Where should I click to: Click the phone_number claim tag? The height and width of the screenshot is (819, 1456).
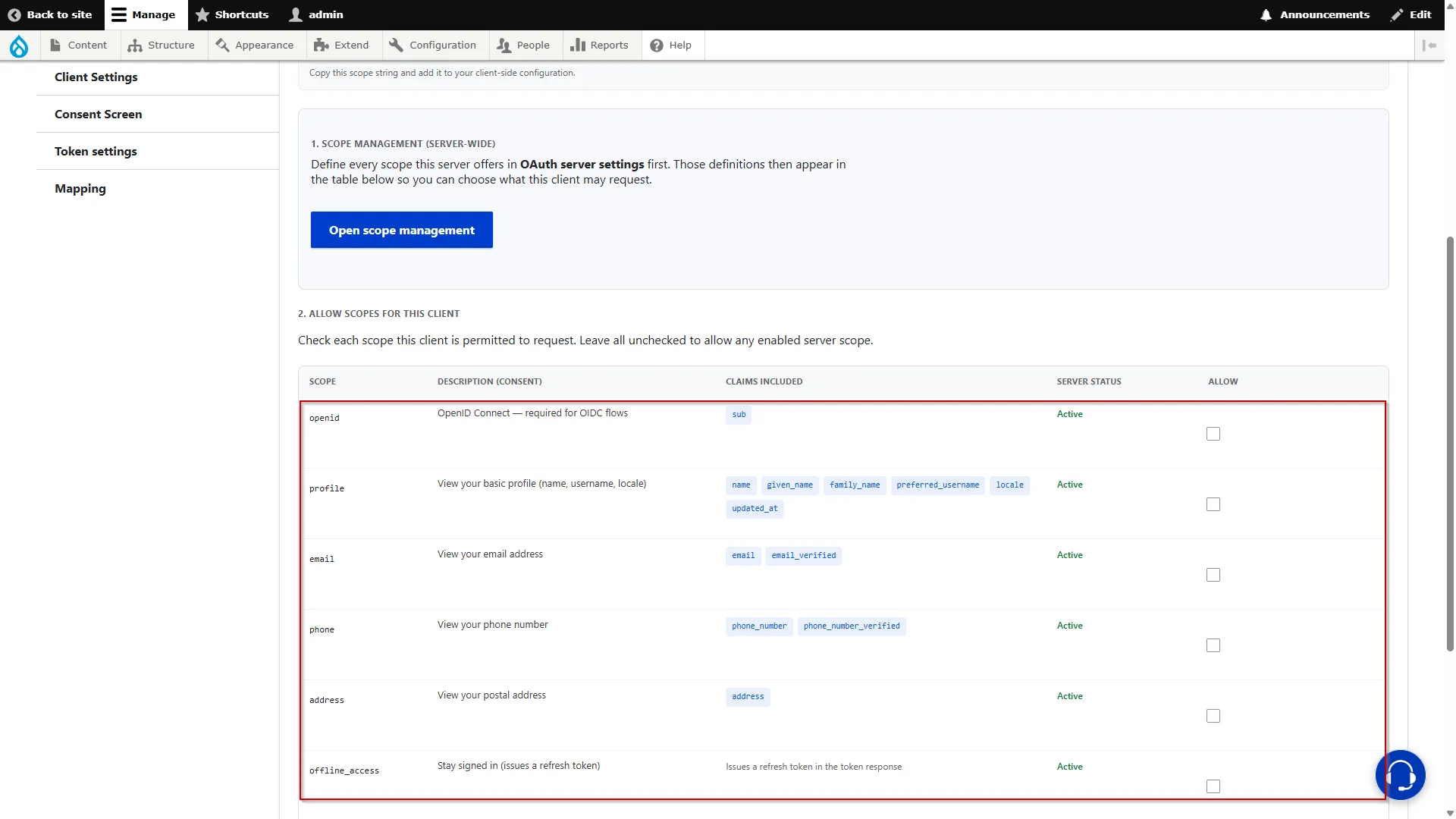click(x=759, y=626)
